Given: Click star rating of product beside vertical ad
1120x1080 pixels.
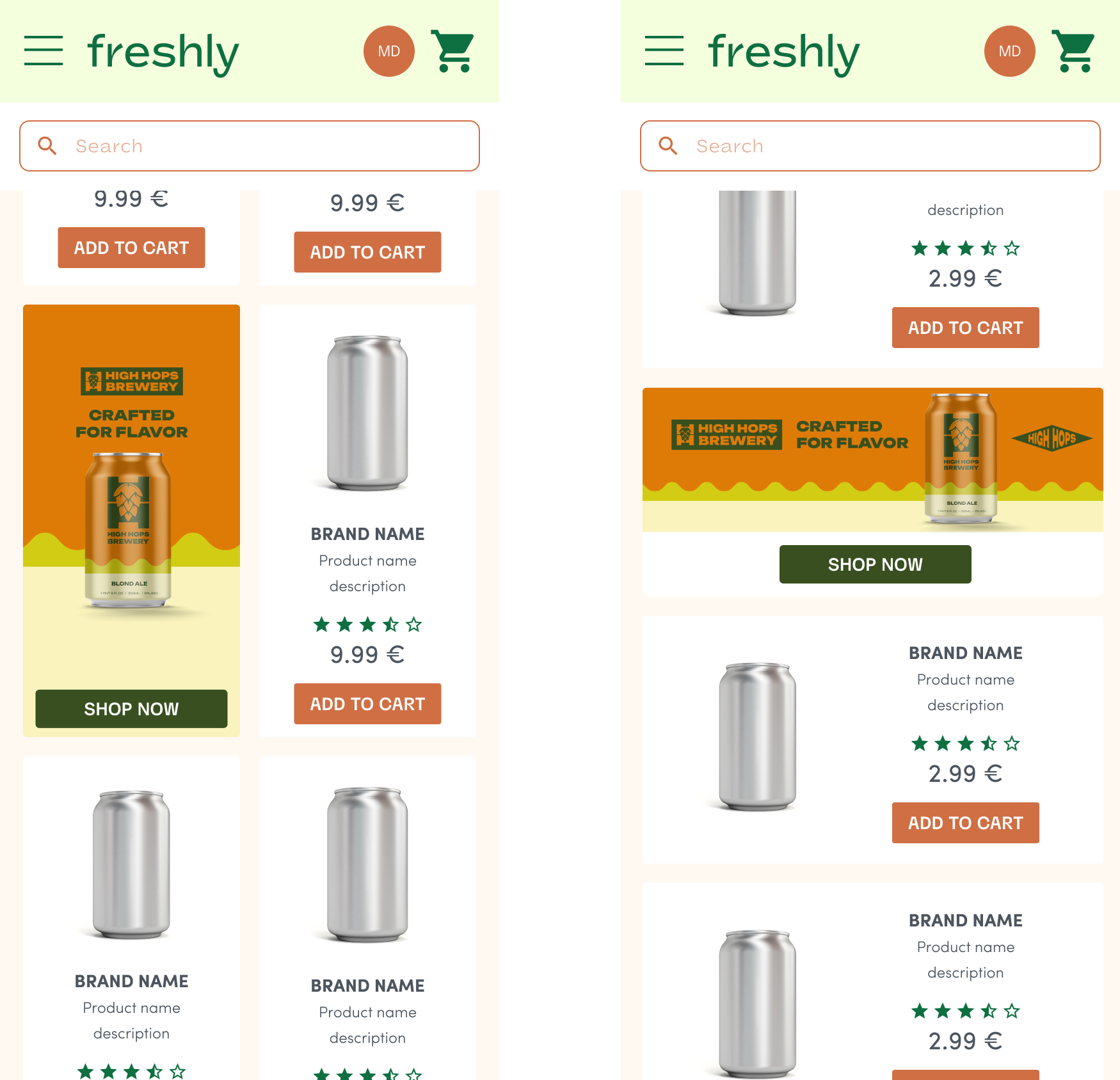Looking at the screenshot, I should 367,624.
